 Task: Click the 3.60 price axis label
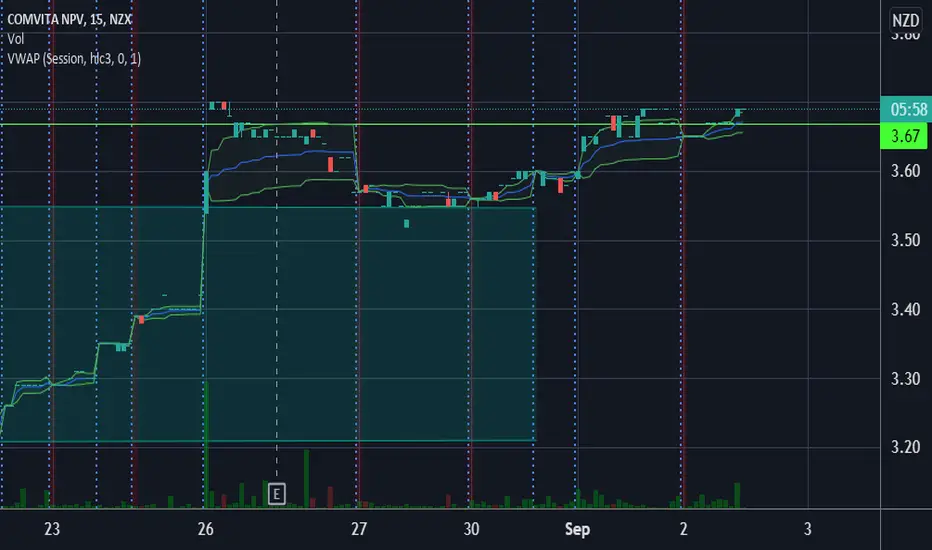coord(905,171)
